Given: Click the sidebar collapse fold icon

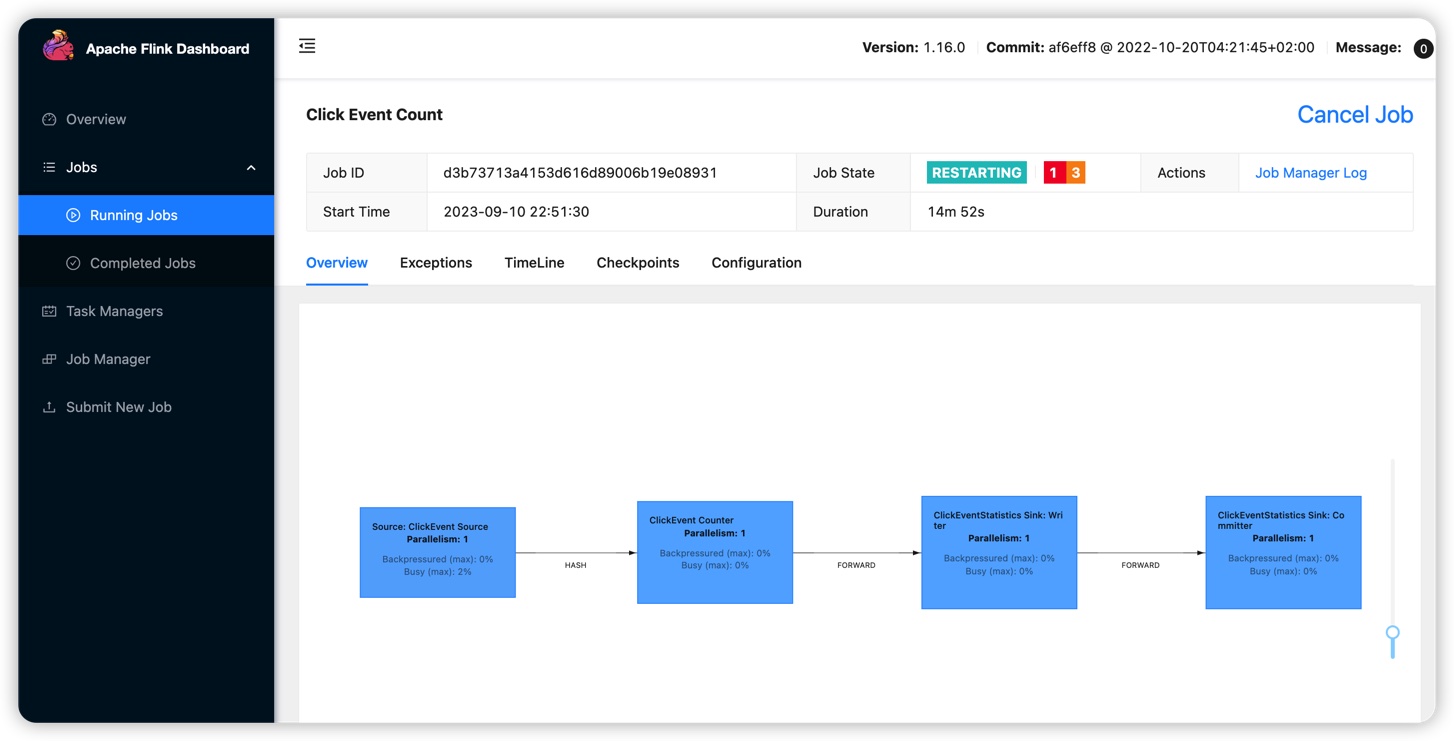Looking at the screenshot, I should coord(307,46).
